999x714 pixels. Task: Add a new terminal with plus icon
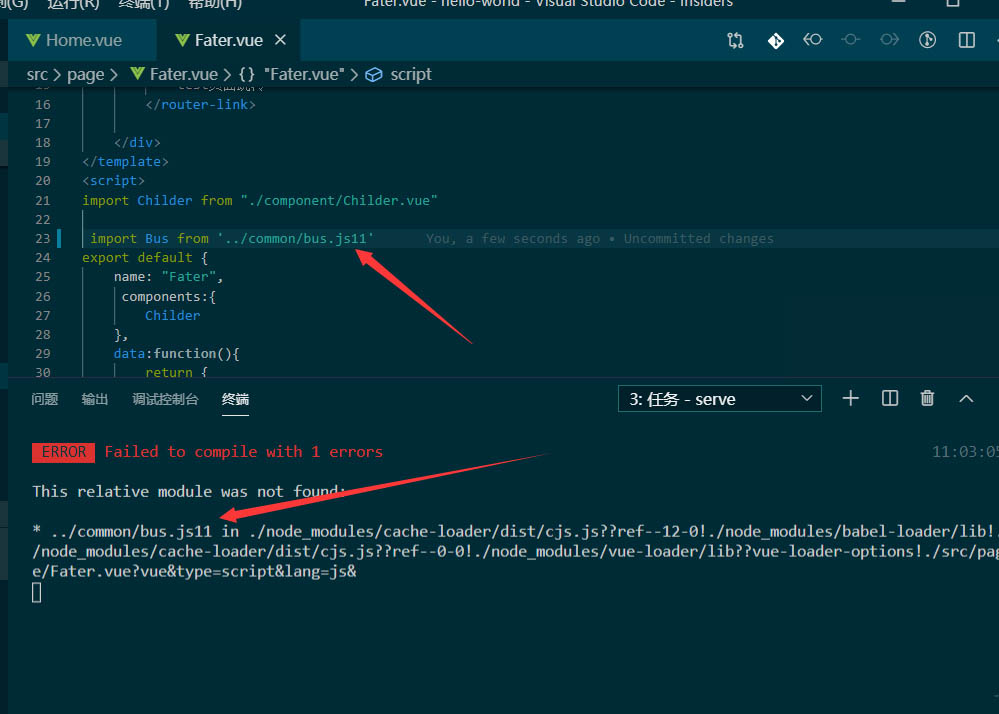(x=850, y=398)
